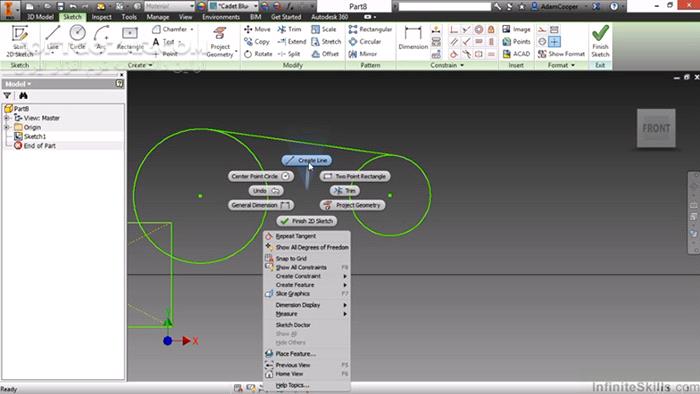The height and width of the screenshot is (394, 700).
Task: Open Create Feature submenu
Action: click(306, 285)
